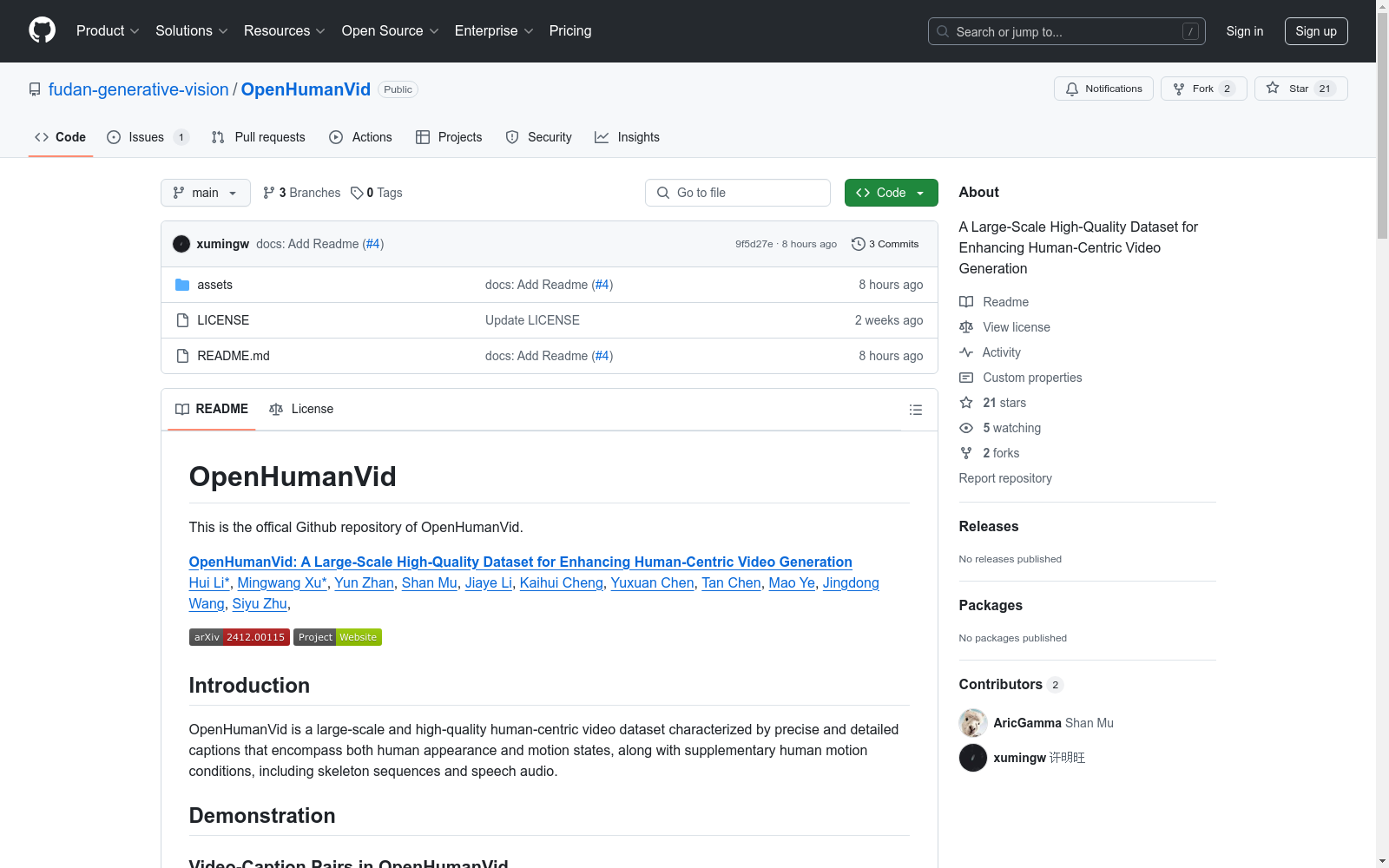Switch to the Security tab
The height and width of the screenshot is (868, 1389).
(x=538, y=137)
